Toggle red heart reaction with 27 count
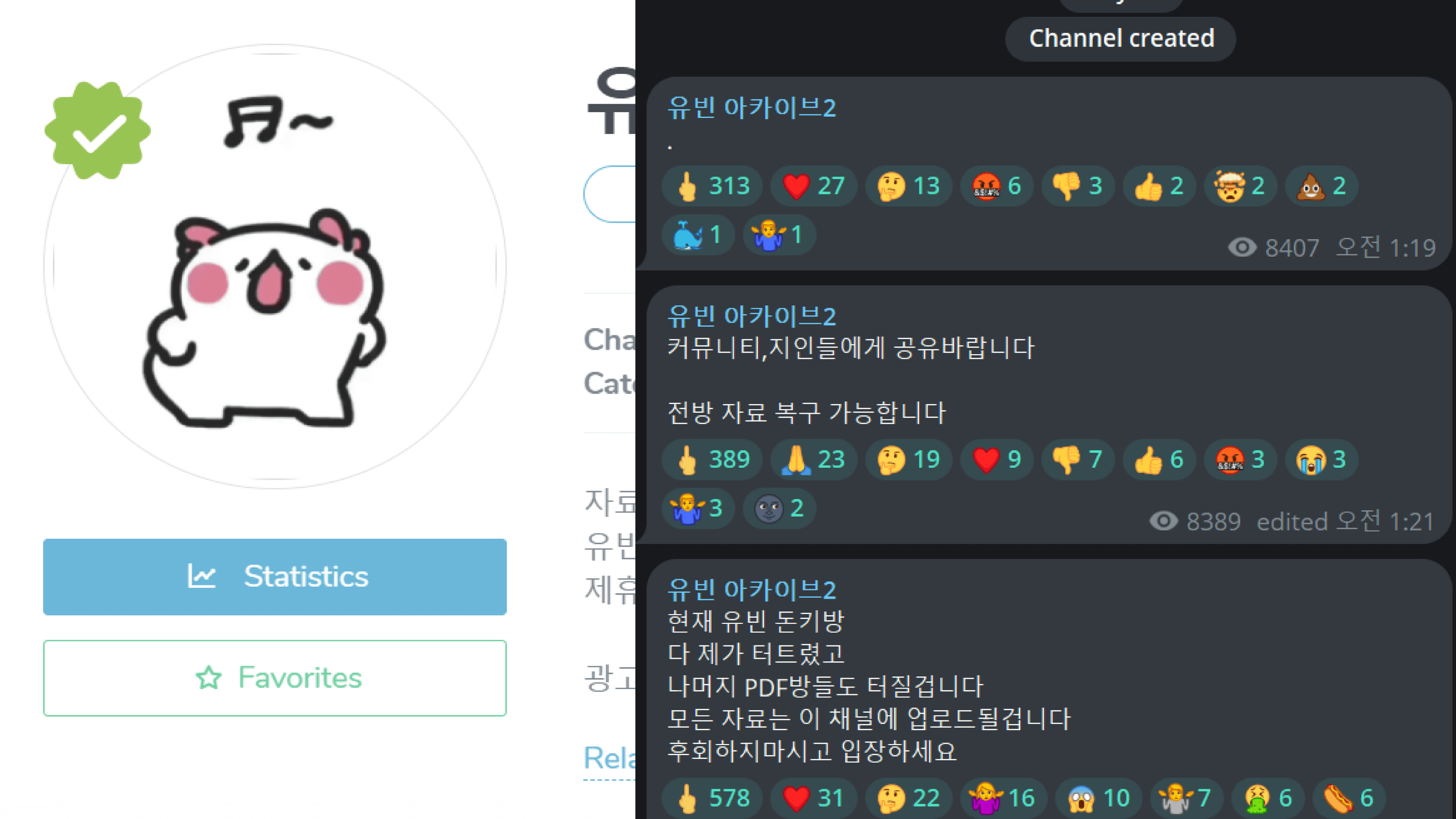 tap(814, 186)
